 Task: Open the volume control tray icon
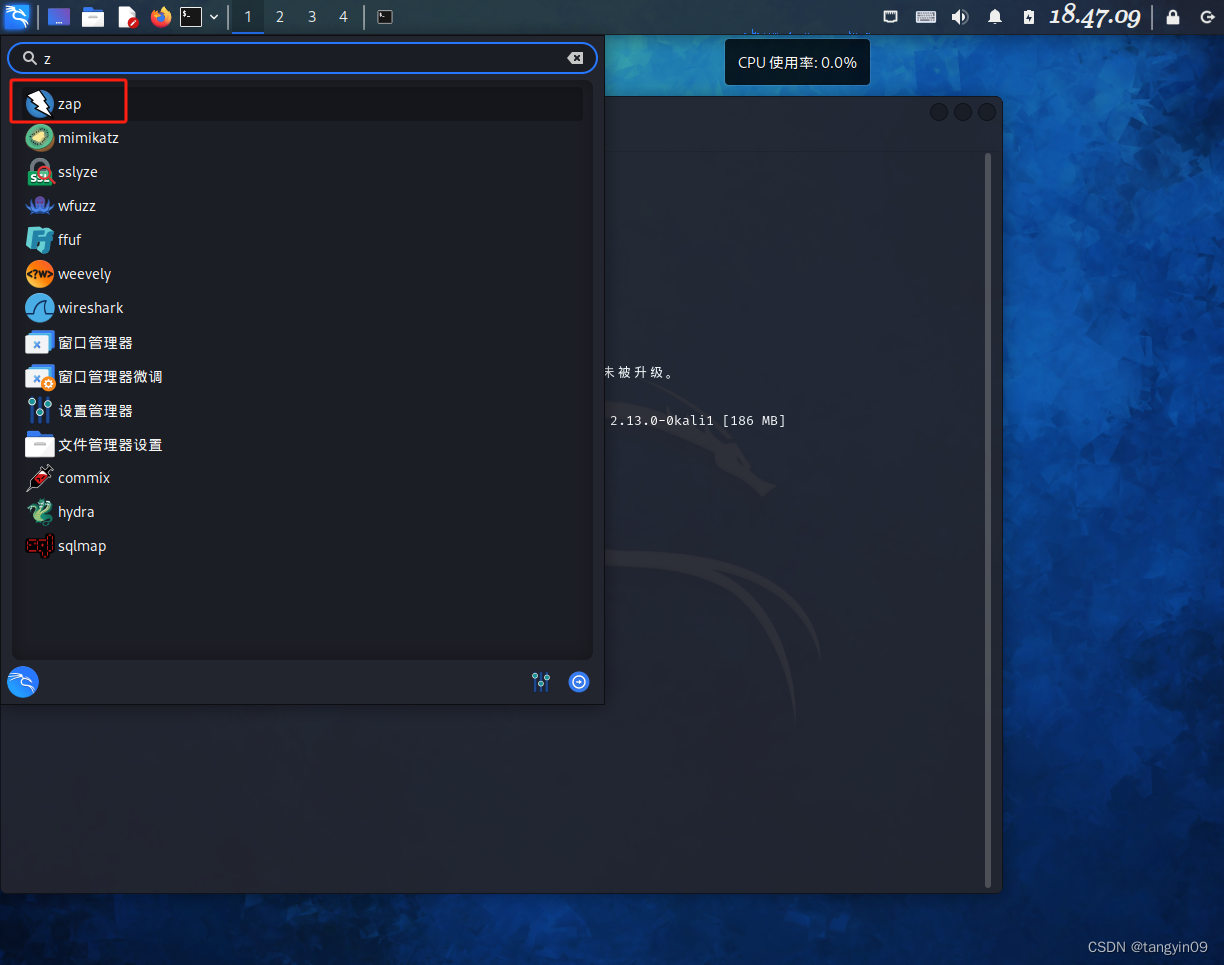pos(960,17)
